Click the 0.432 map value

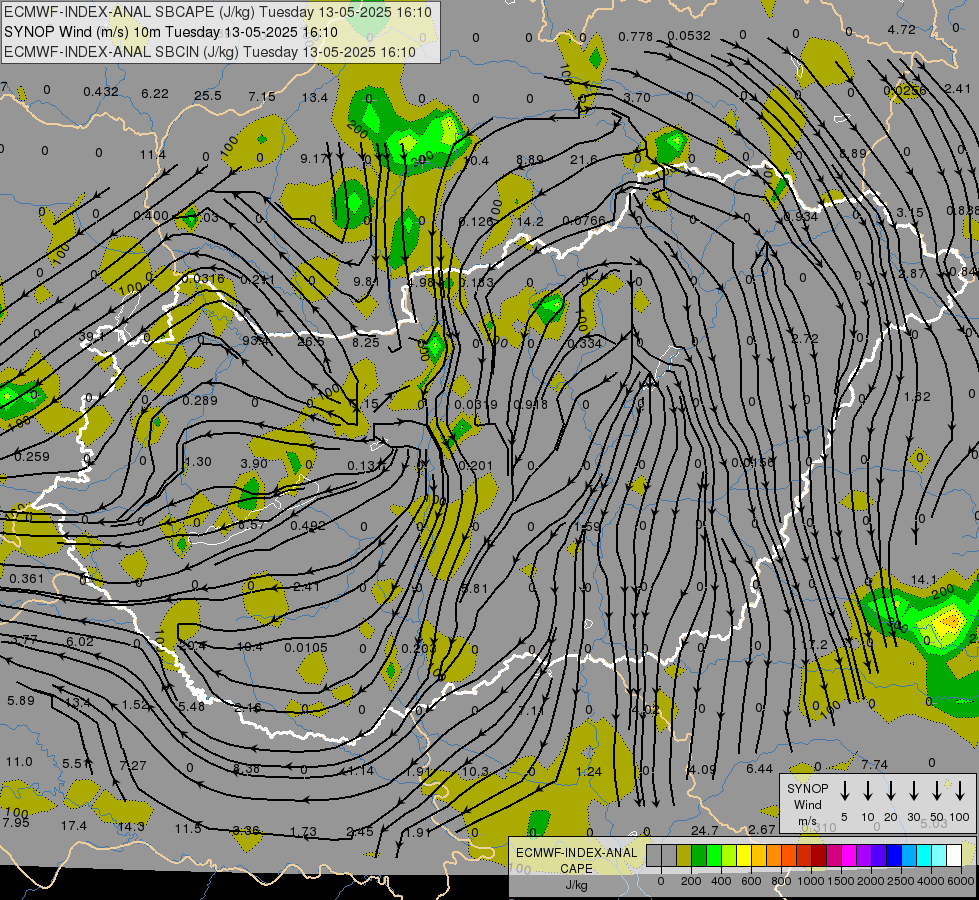[x=101, y=92]
